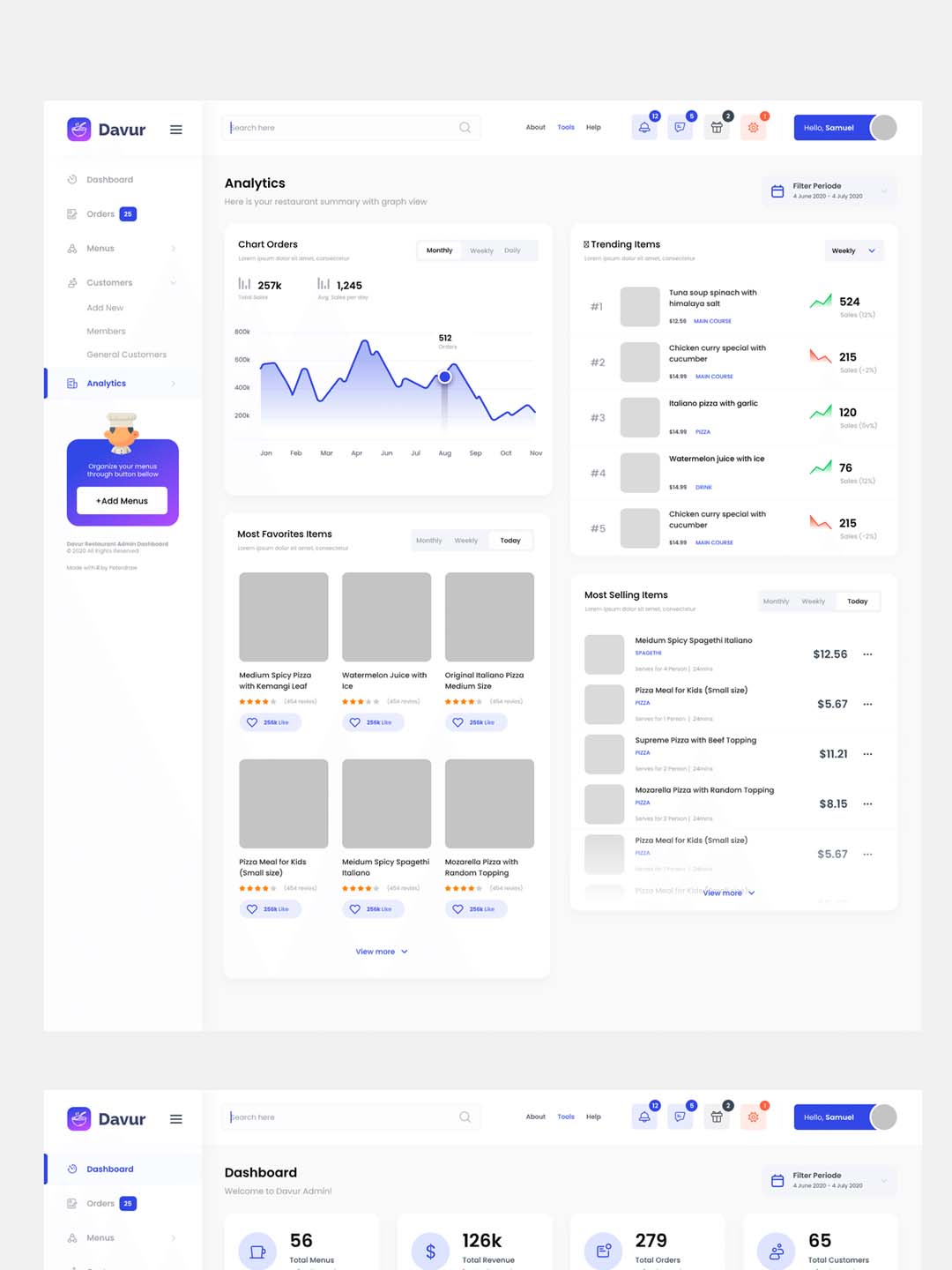This screenshot has height=1270, width=952.
Task: Click the Original Italiano Pizza thumbnail
Action: click(489, 616)
